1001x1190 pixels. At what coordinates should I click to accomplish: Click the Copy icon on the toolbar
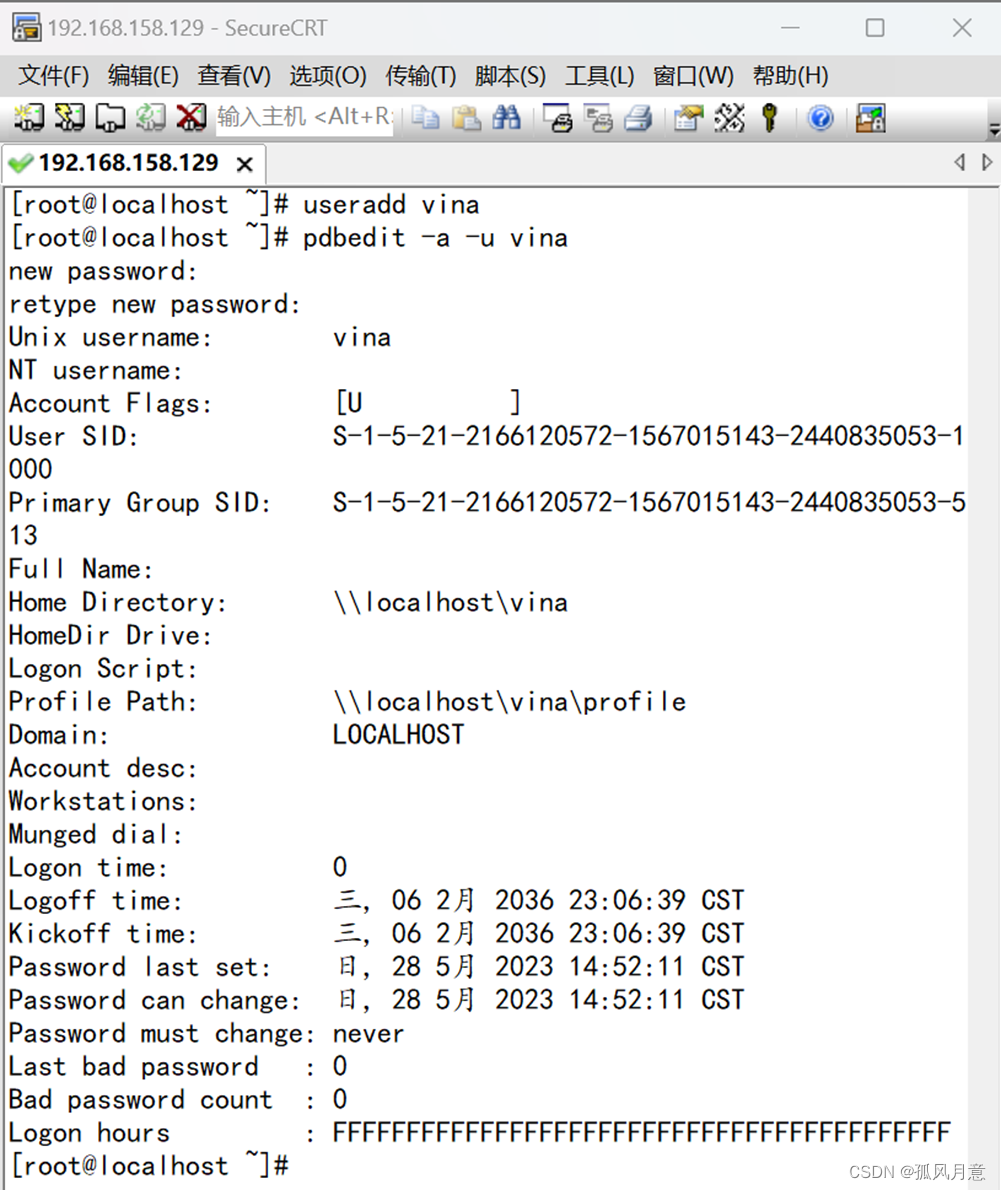point(425,118)
